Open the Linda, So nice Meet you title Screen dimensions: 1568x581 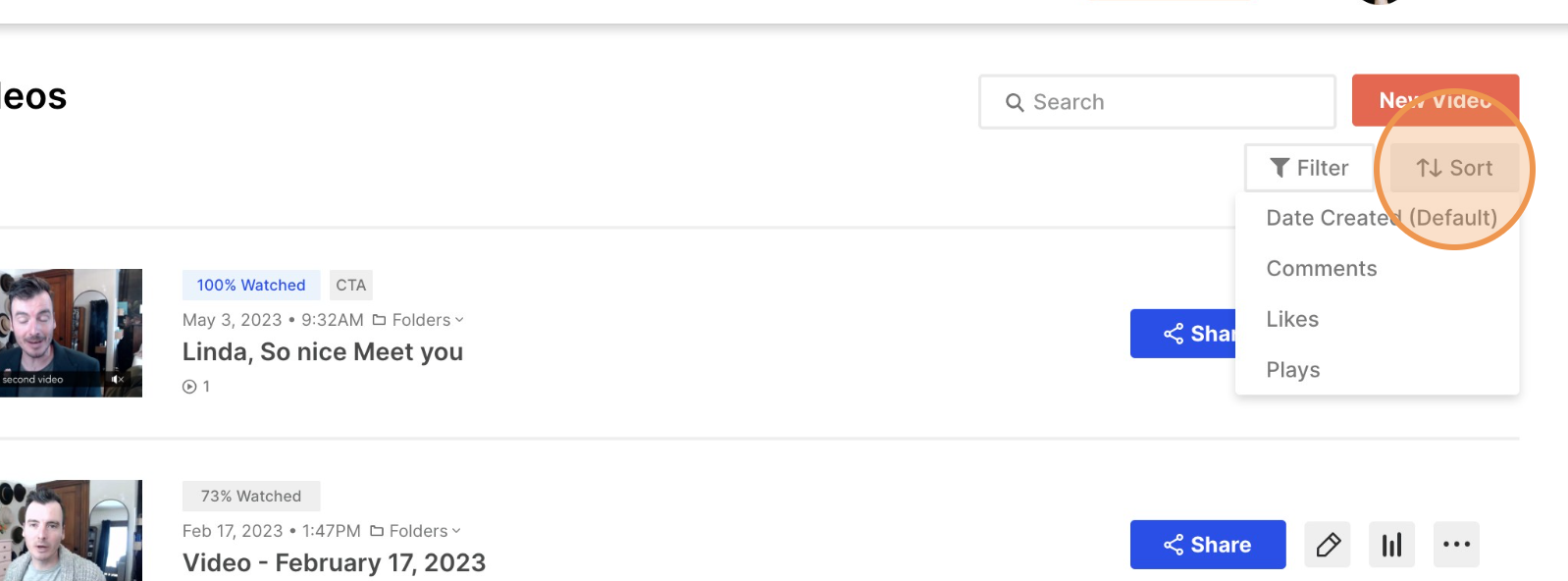point(323,351)
